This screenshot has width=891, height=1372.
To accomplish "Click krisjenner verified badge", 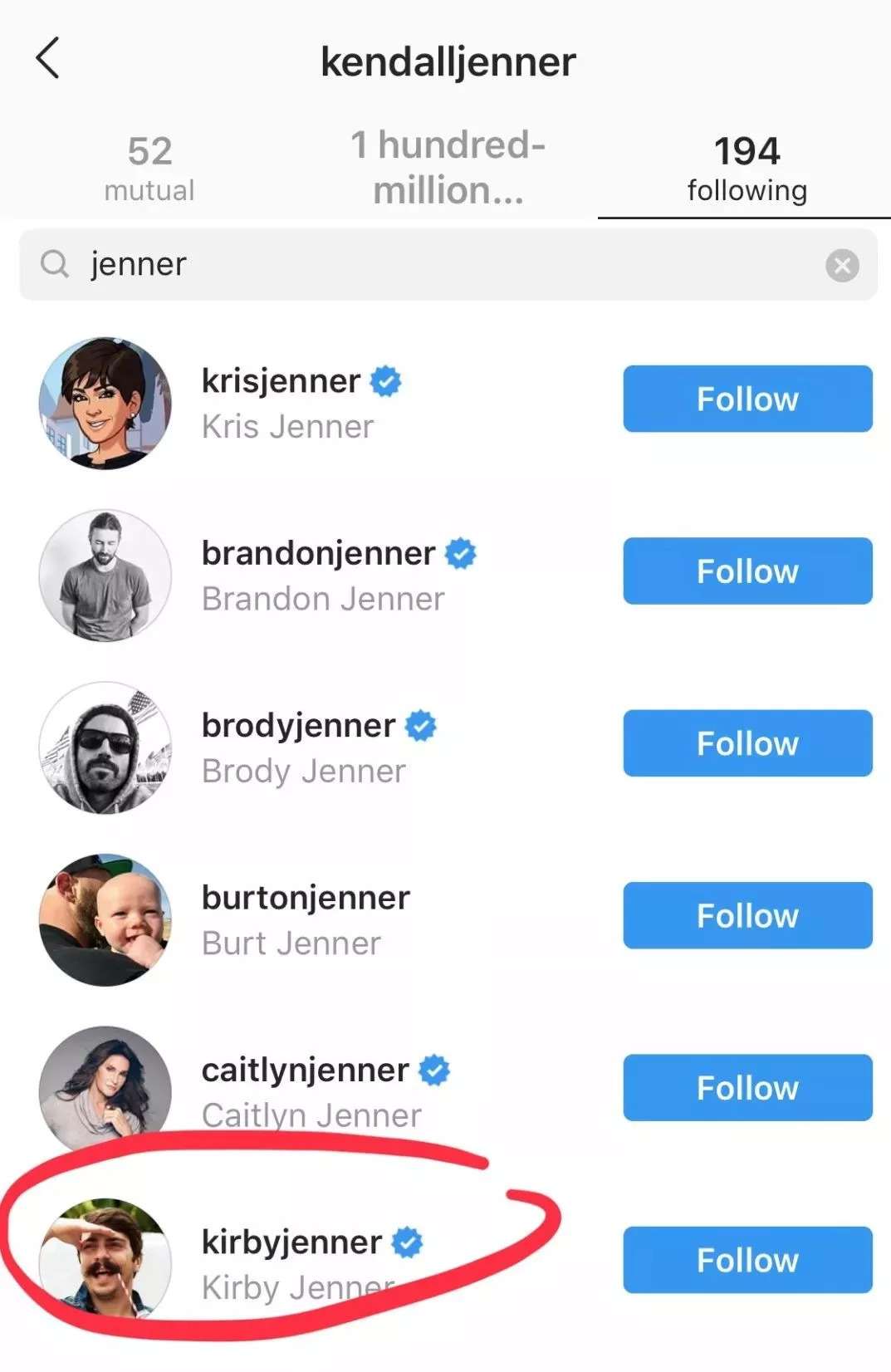I will coord(385,381).
